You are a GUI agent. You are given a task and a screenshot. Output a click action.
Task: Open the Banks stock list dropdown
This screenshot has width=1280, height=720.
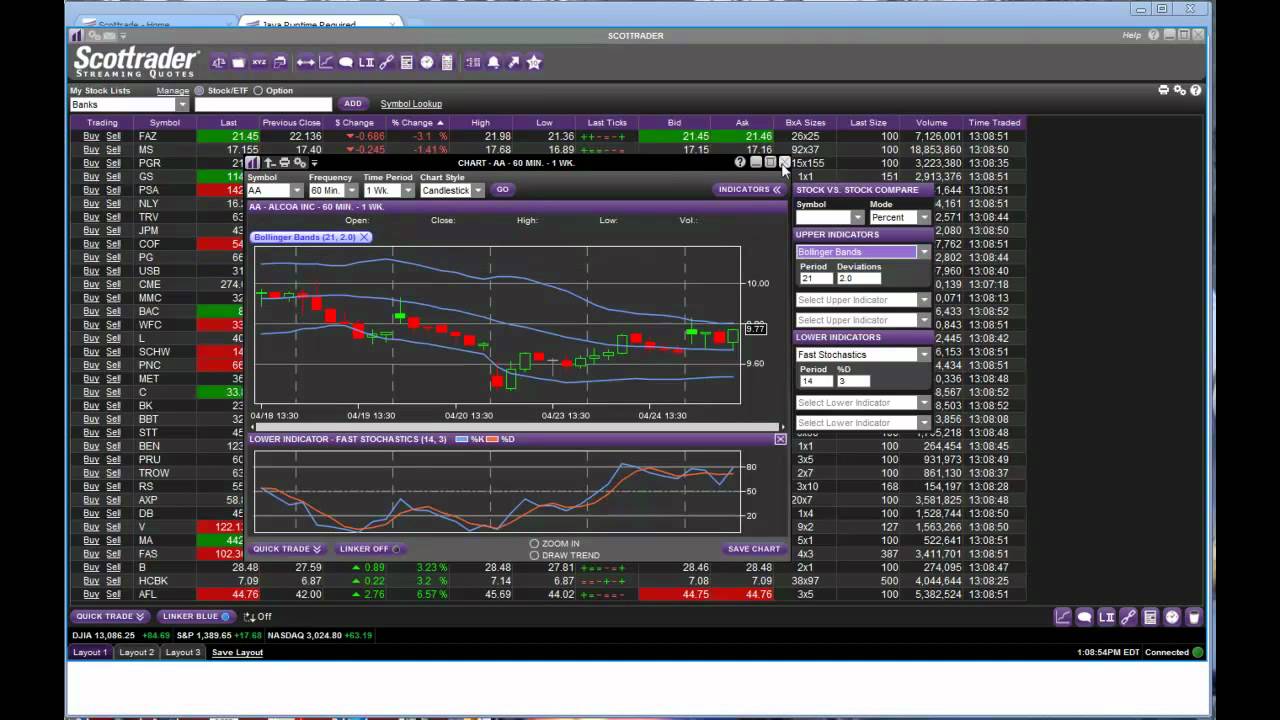point(182,104)
